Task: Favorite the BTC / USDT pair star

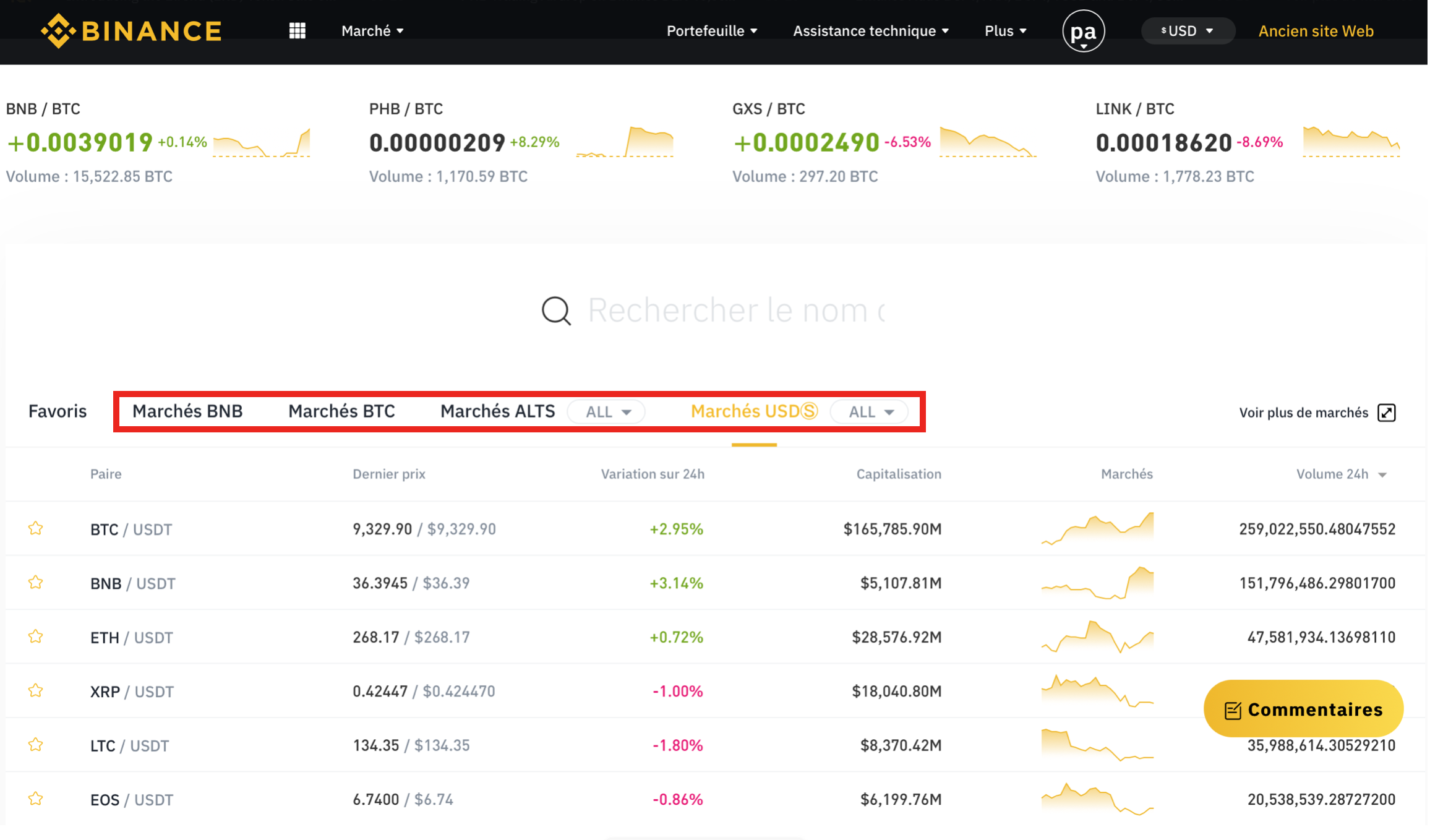Action: point(35,528)
